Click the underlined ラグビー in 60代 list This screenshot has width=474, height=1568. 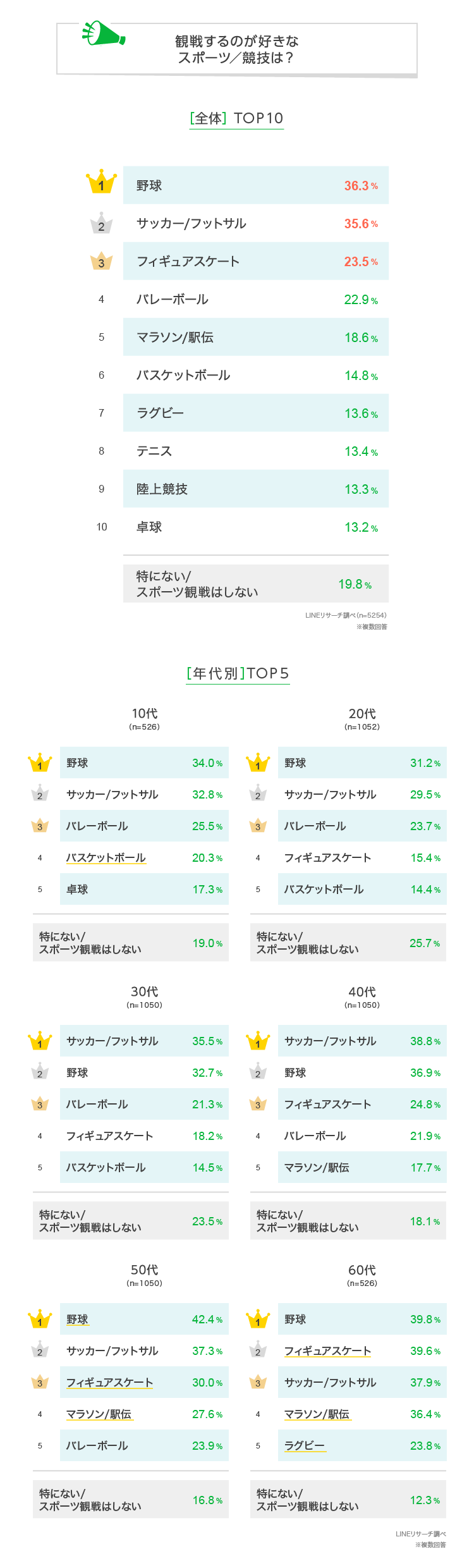[x=305, y=1446]
